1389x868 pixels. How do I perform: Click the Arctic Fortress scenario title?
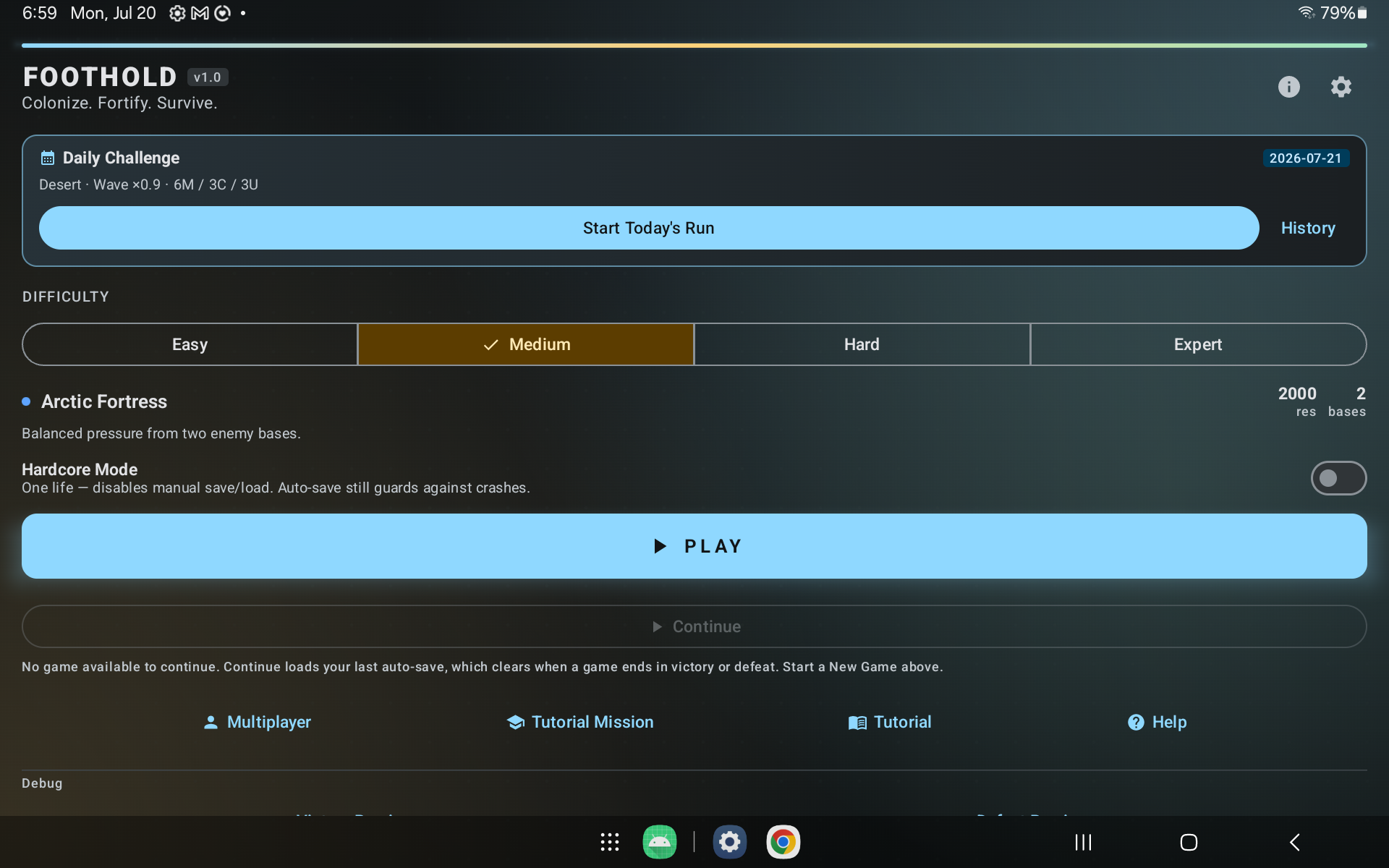point(104,401)
